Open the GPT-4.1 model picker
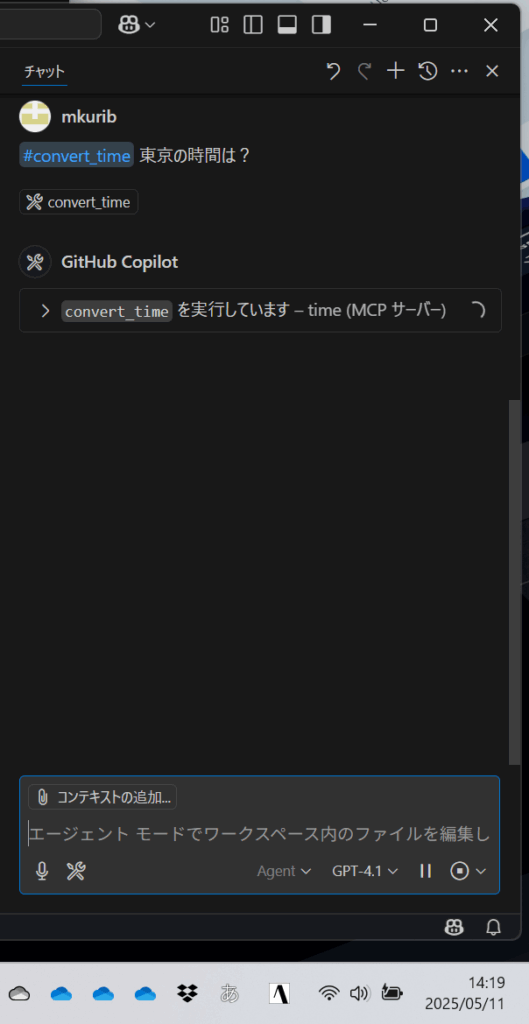 [x=365, y=871]
